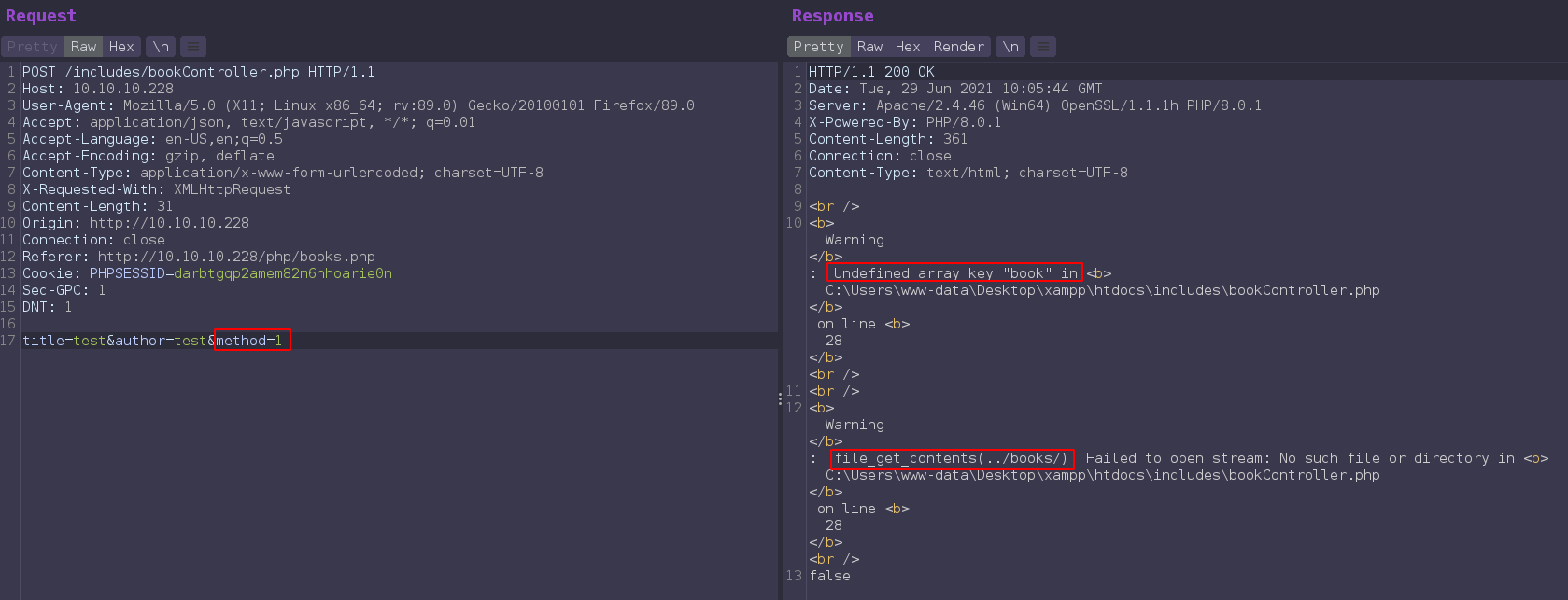This screenshot has width=1568, height=600.
Task: Click the PHPSESSID cookie value in request
Action: click(283, 273)
